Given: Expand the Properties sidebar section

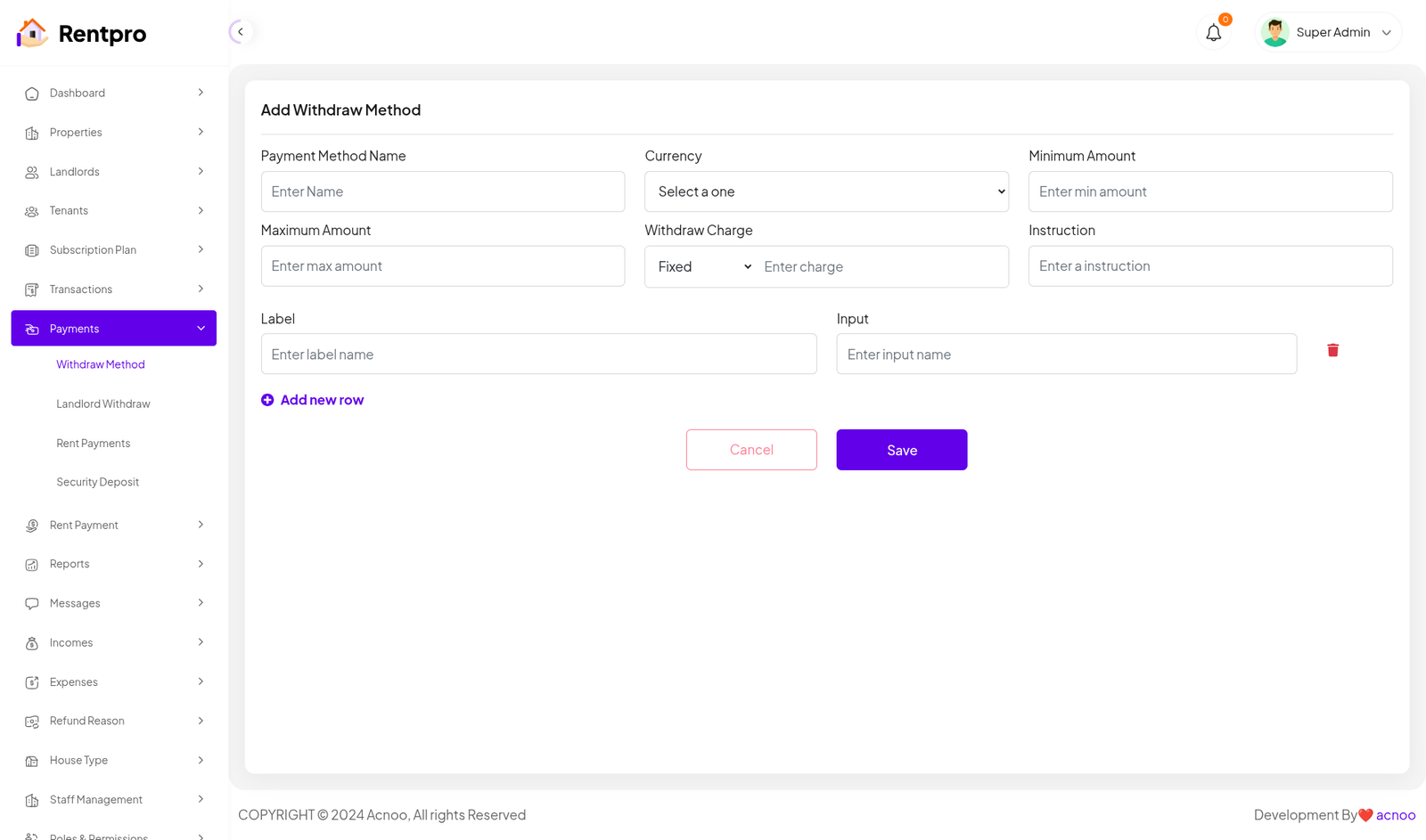Looking at the screenshot, I should (x=201, y=132).
